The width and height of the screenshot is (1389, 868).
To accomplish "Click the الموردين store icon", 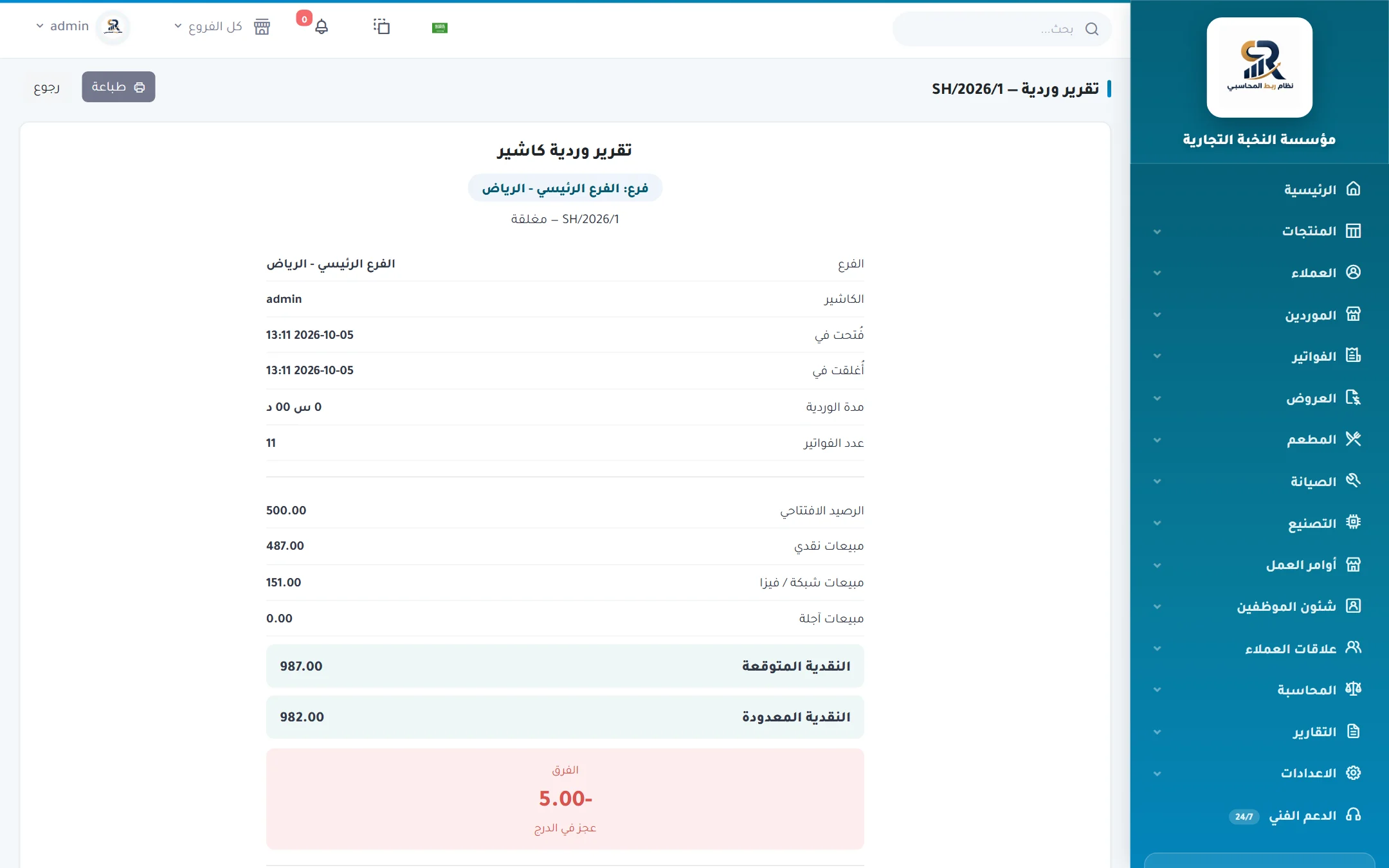I will (x=1353, y=314).
